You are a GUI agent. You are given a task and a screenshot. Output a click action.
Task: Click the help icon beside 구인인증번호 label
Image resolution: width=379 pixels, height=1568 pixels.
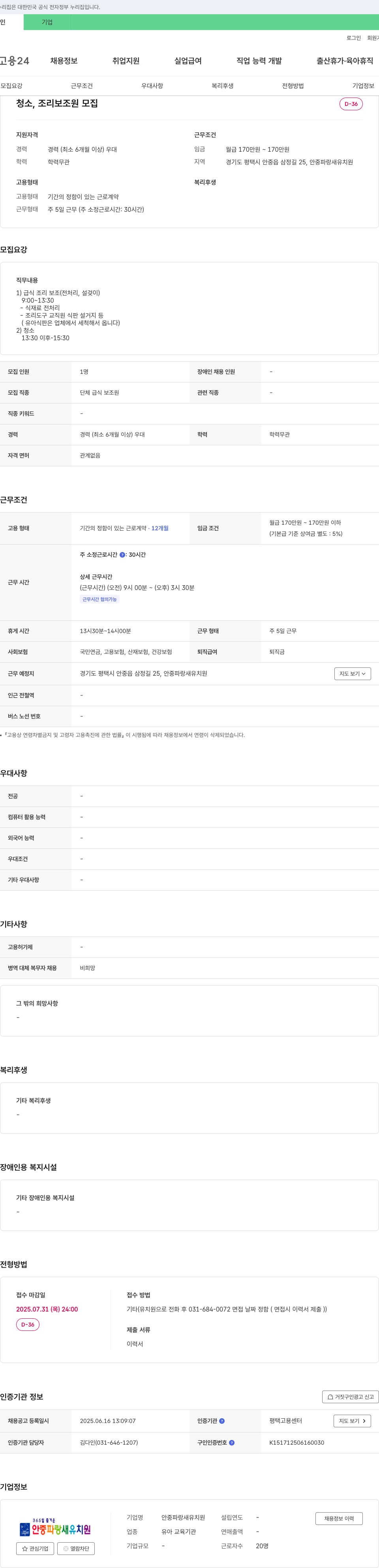coord(232,1443)
